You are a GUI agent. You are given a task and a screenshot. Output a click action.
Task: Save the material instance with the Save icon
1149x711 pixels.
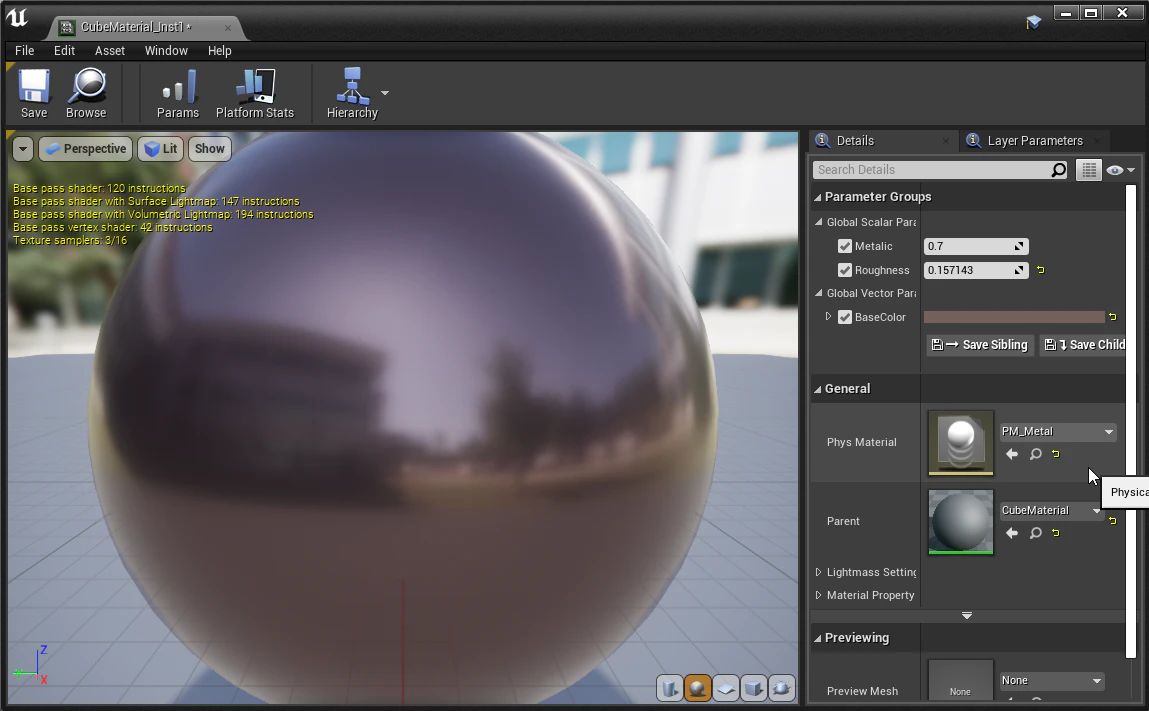pos(34,93)
